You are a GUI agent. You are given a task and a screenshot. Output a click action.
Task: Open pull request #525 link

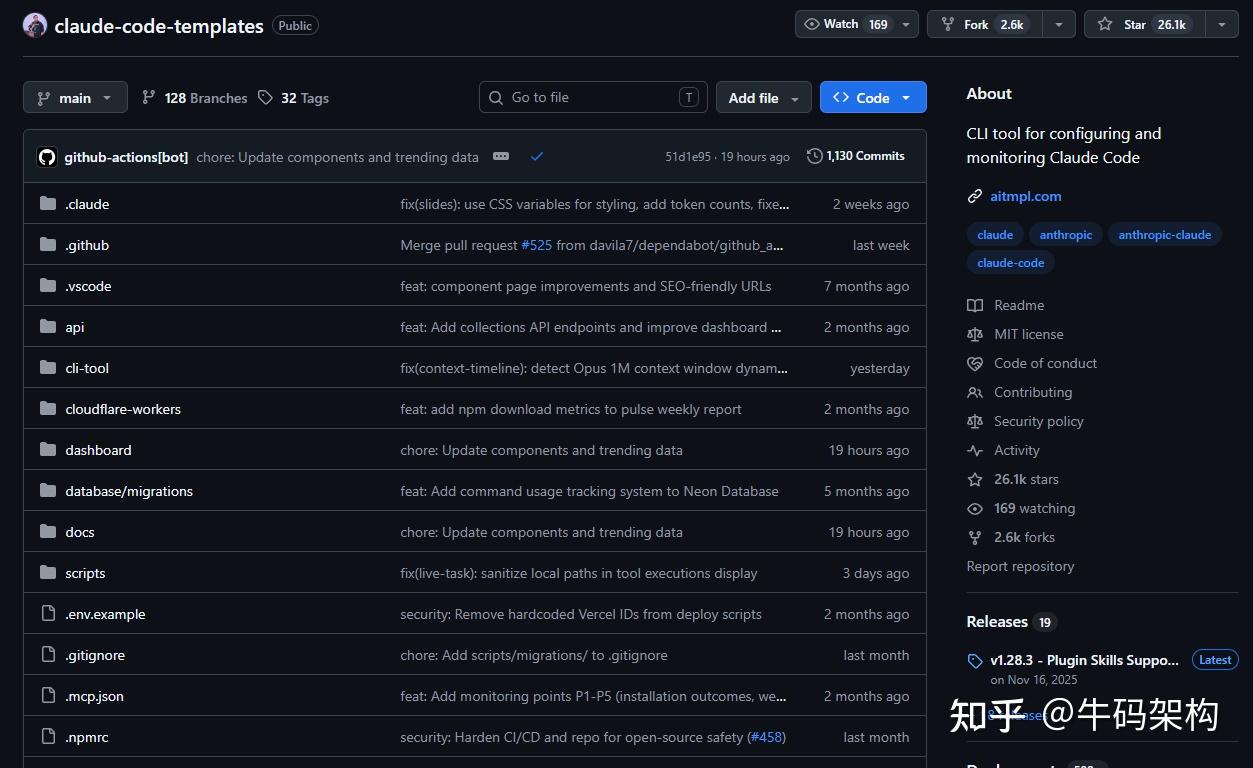pos(537,245)
